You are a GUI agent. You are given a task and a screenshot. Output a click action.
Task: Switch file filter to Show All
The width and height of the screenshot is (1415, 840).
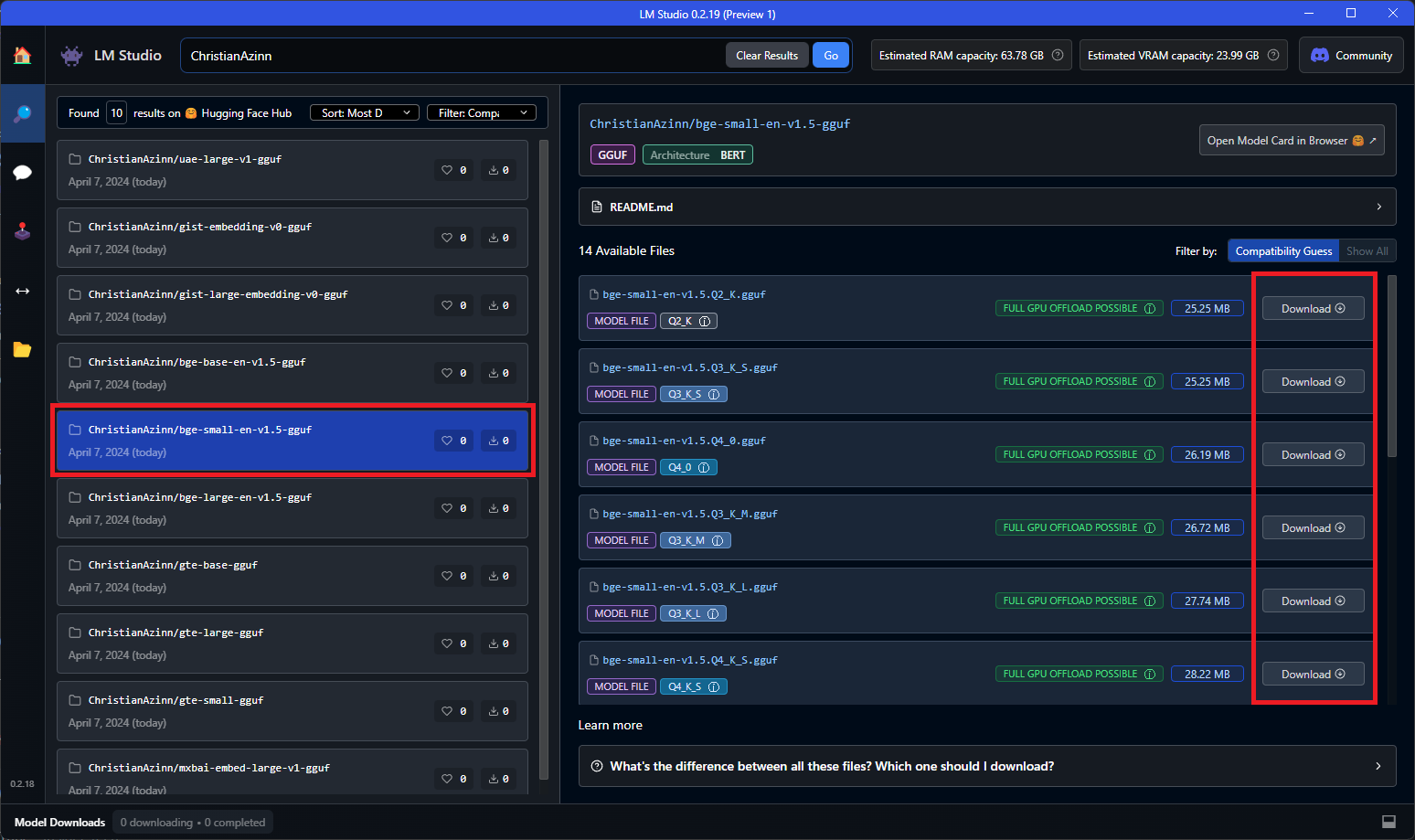[x=1367, y=251]
